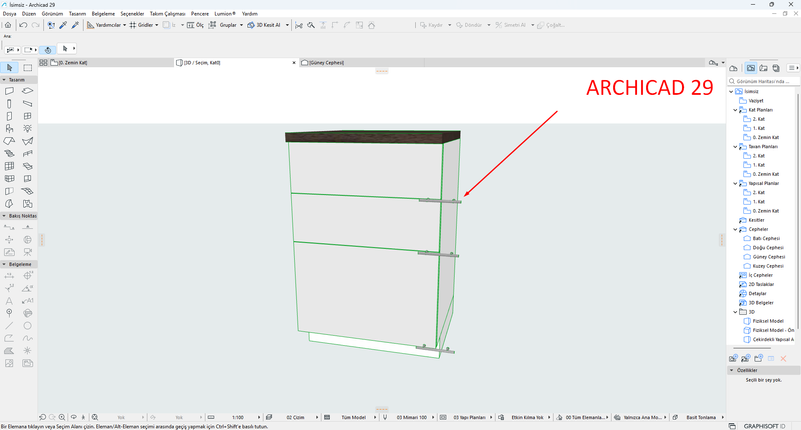Click the 3D Kesit Al button
This screenshot has height=430, width=801.
pos(264,25)
